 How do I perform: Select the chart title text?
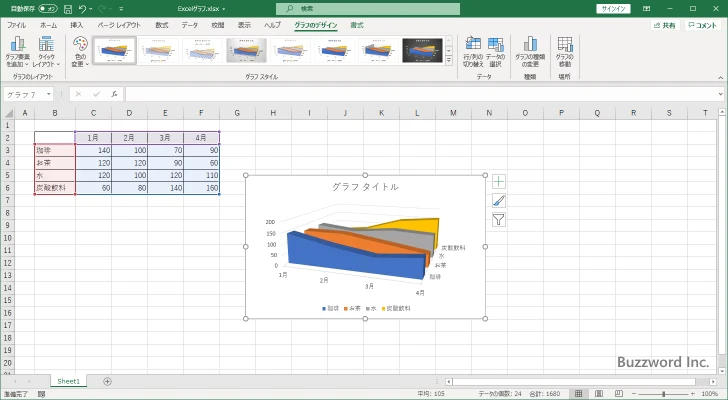click(365, 187)
